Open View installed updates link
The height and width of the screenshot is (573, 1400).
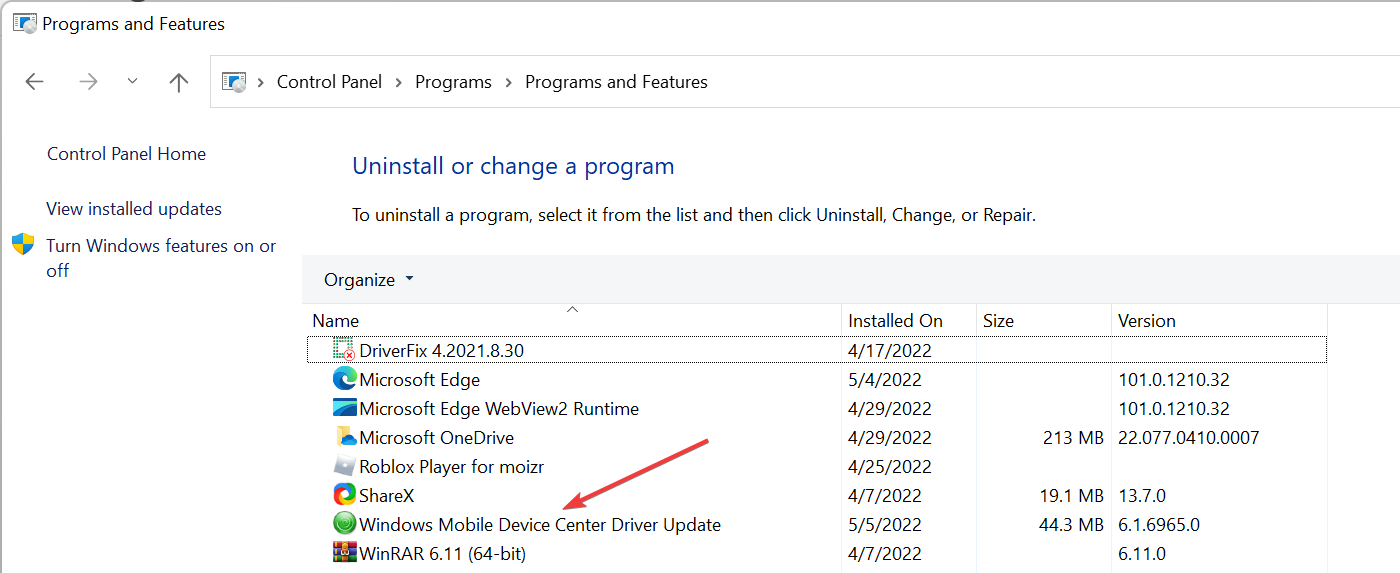134,209
